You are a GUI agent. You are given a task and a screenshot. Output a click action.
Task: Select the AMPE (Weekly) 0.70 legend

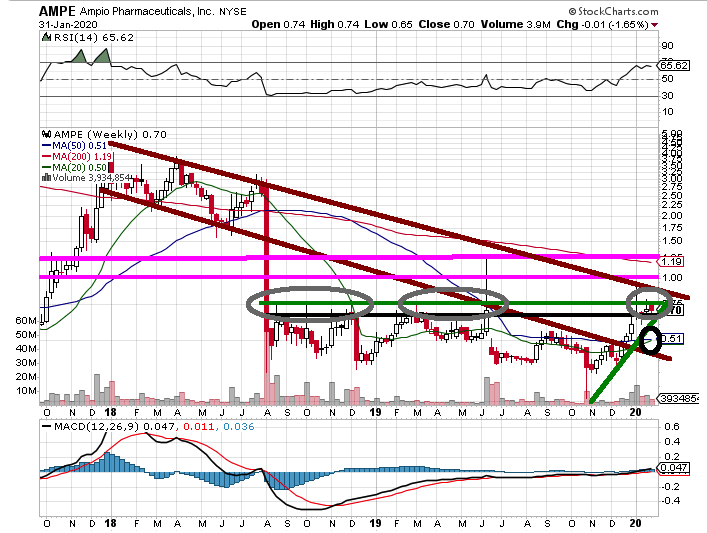(110, 134)
